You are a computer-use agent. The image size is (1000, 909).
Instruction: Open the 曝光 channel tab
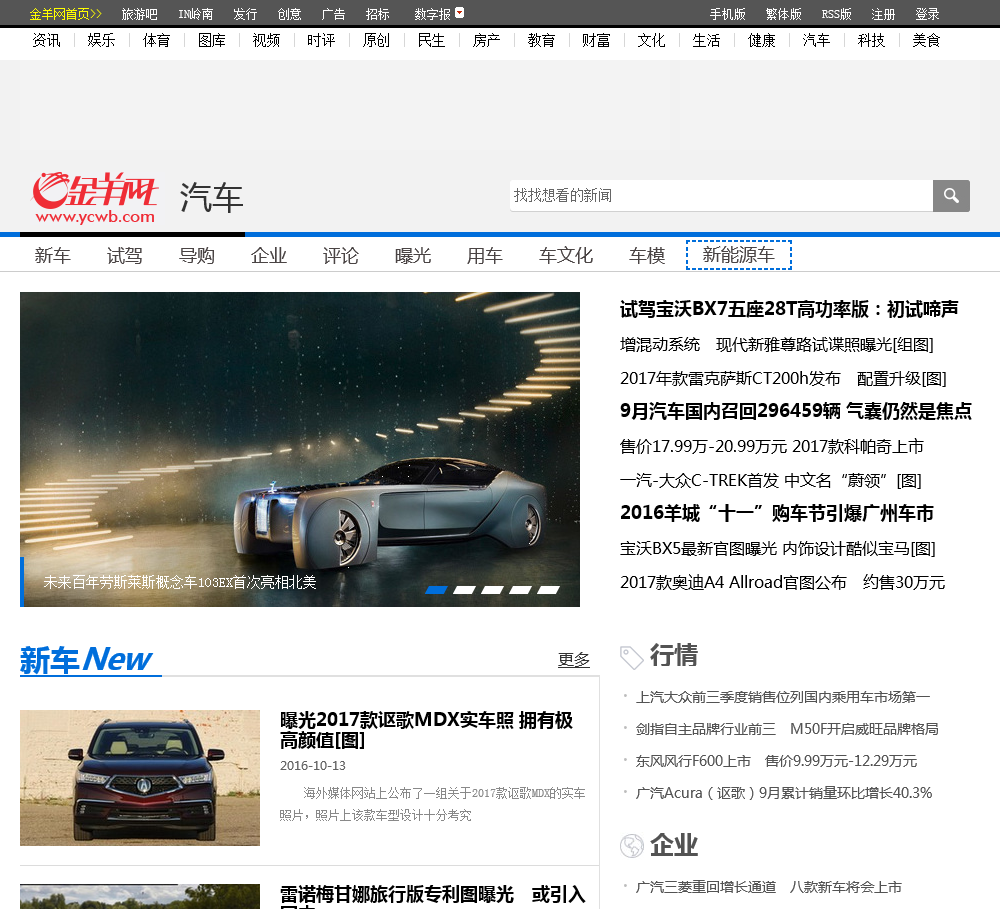[x=413, y=256]
